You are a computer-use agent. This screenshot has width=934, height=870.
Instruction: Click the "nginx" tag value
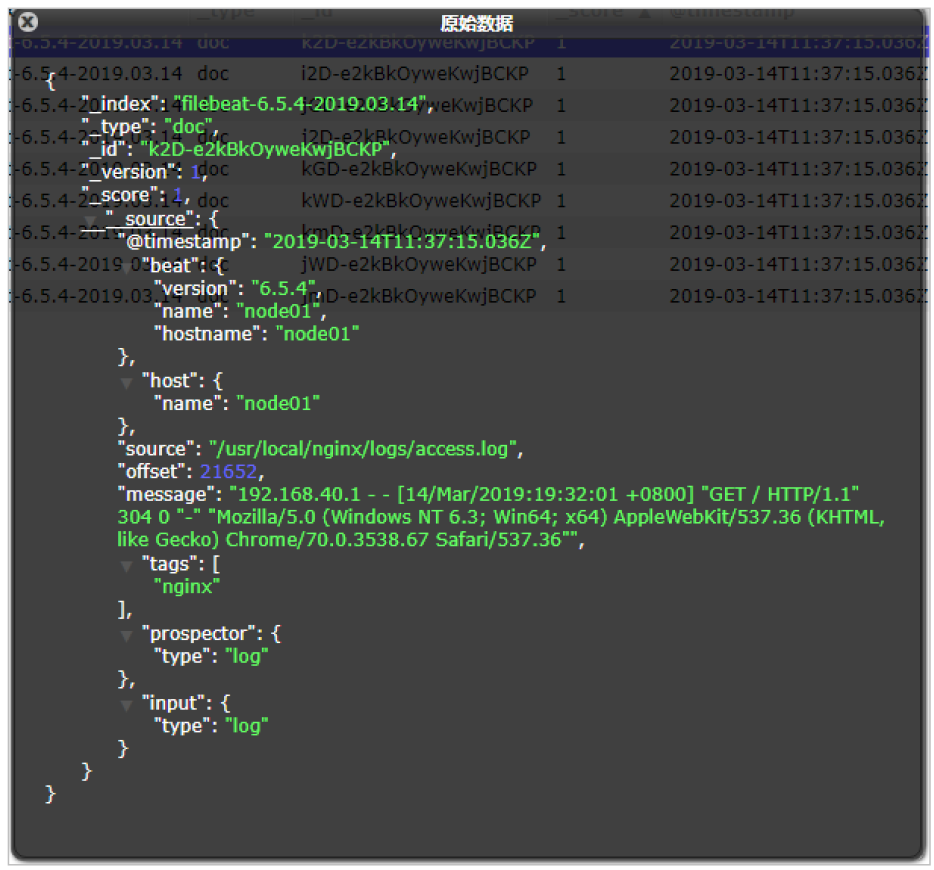point(187,587)
